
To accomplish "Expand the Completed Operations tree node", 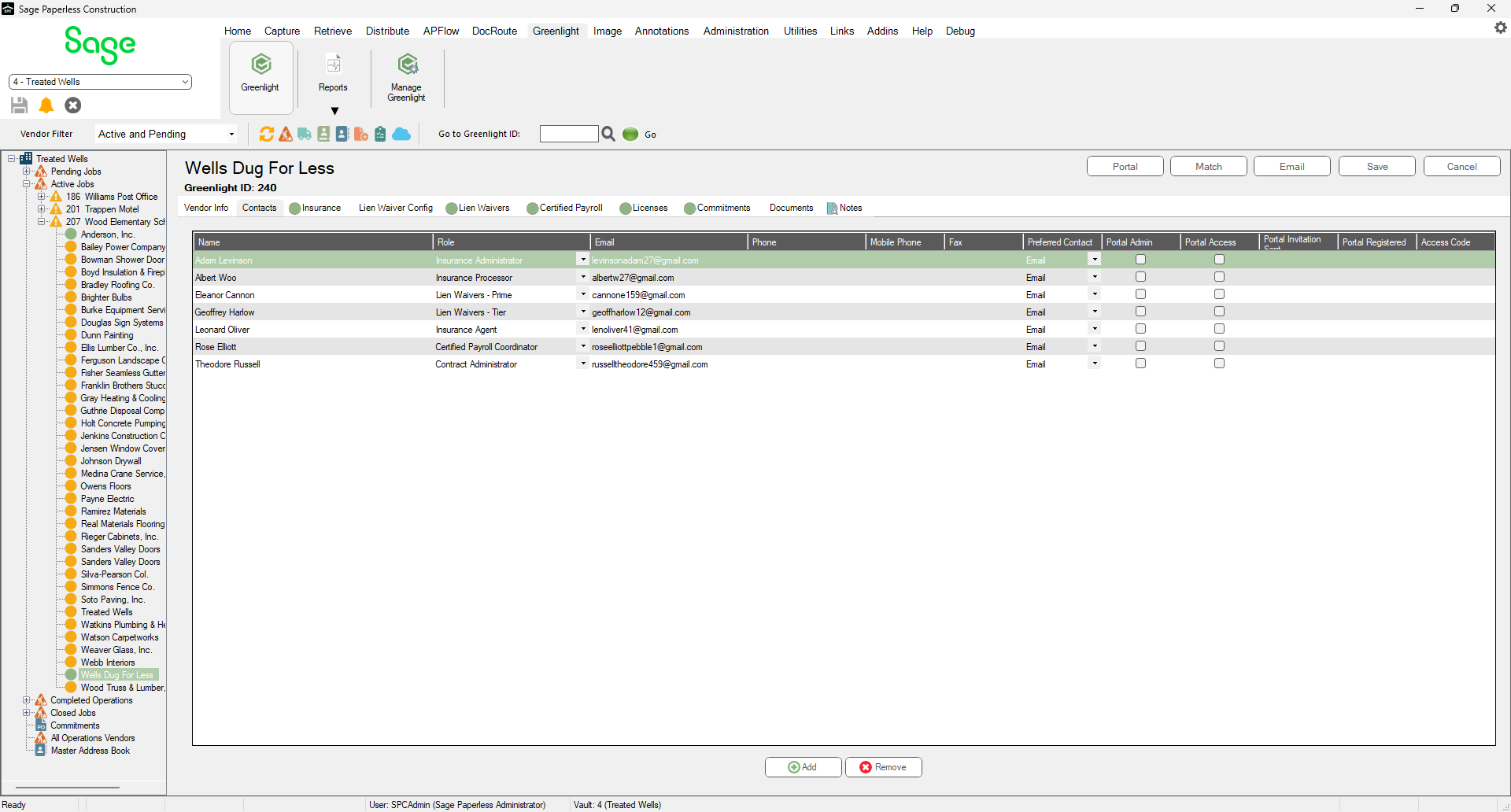I will (26, 699).
